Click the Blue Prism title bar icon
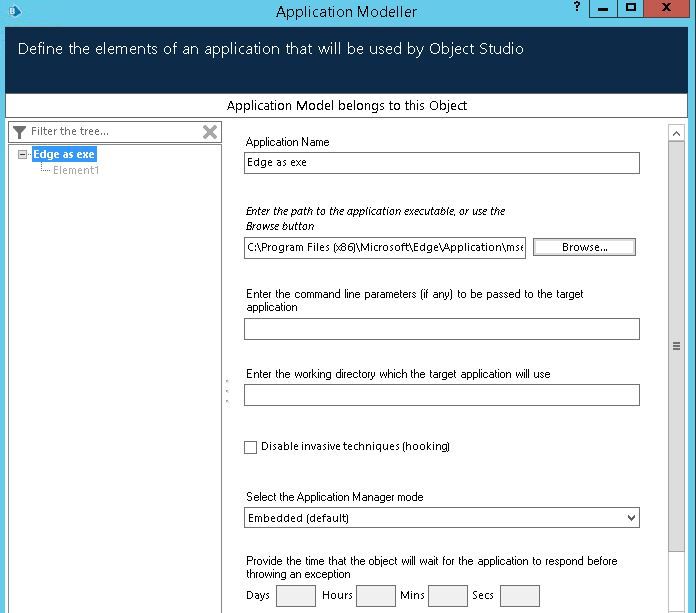 [13, 11]
